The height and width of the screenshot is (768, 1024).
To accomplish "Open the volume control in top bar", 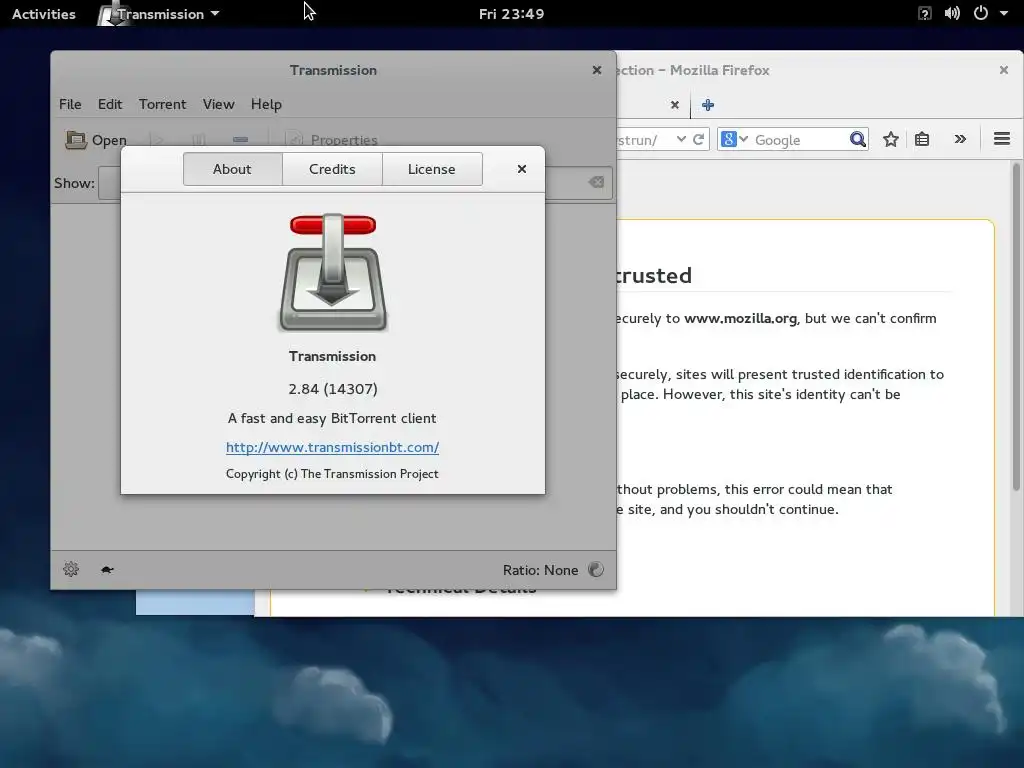I will coord(952,13).
